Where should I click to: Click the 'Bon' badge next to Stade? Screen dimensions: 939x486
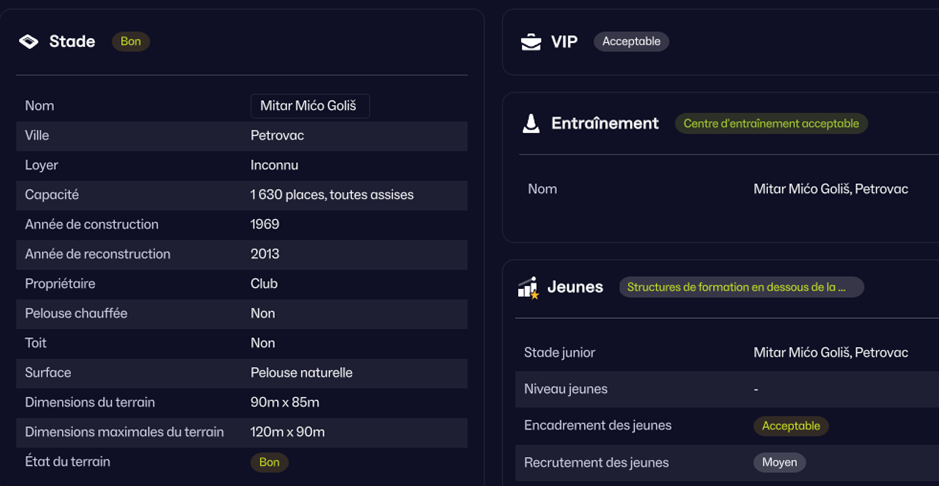click(130, 41)
